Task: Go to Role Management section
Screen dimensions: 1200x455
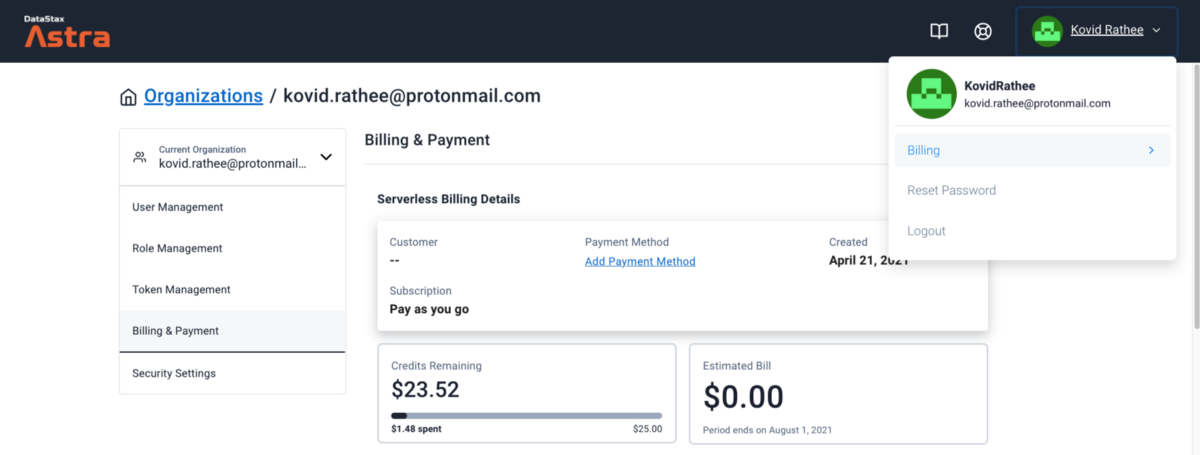Action: click(177, 248)
